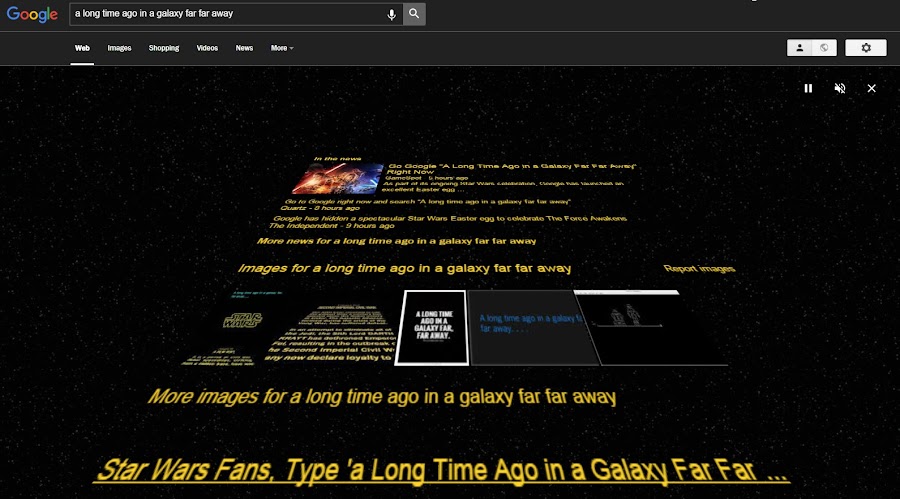This screenshot has height=499, width=900.
Task: Open the stormtrooper figures thumbnail
Action: point(651,328)
